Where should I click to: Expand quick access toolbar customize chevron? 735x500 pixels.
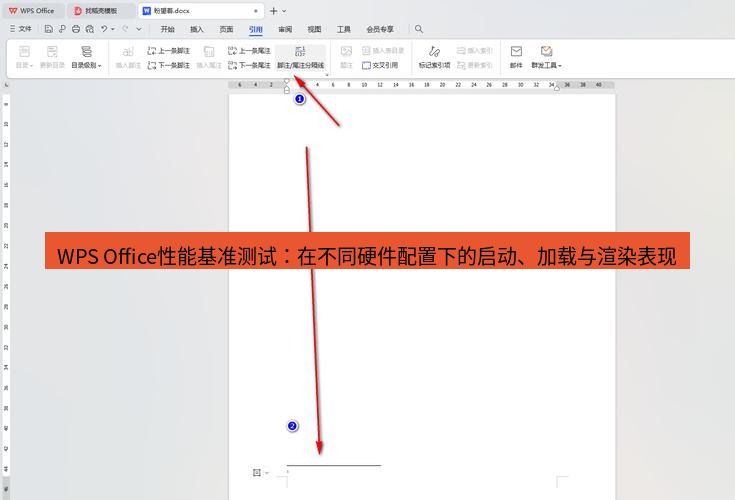tap(139, 29)
